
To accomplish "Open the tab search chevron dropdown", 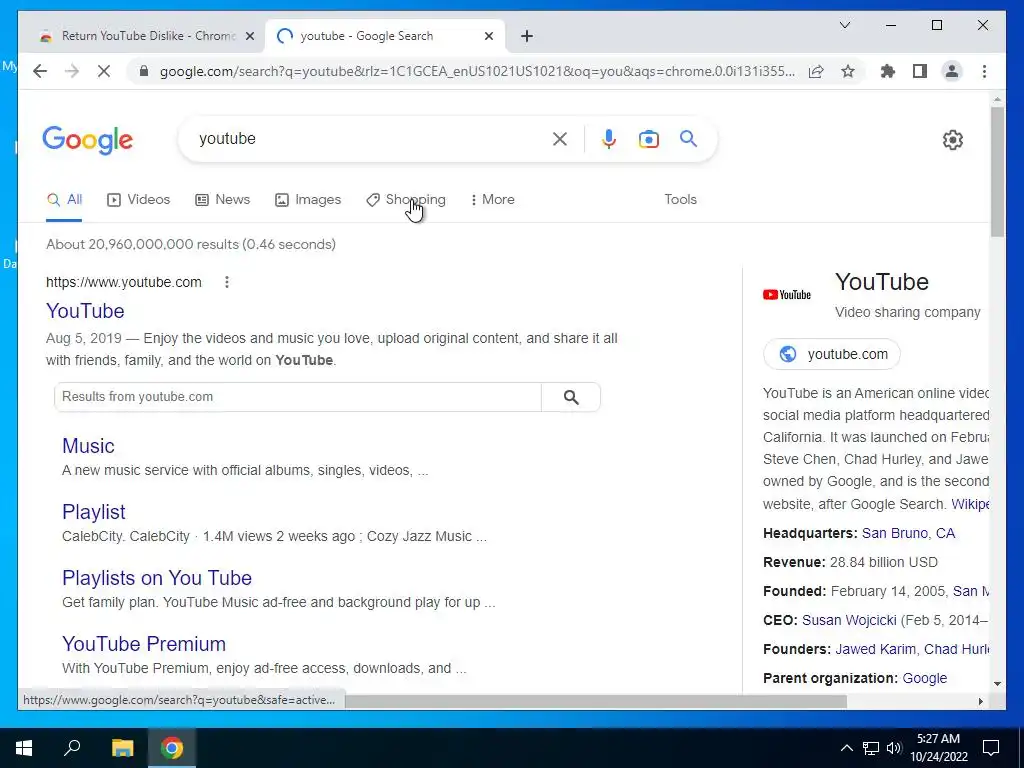I will (844, 25).
